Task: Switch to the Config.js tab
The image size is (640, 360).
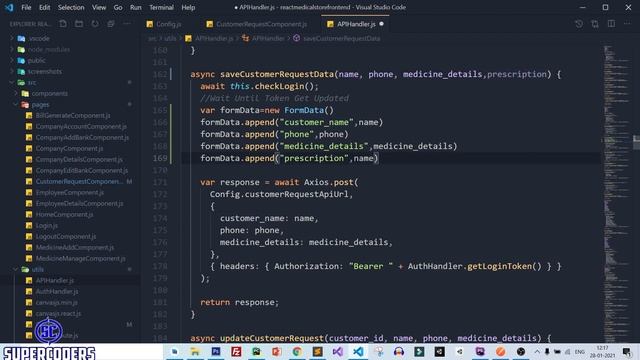Action: pos(164,24)
